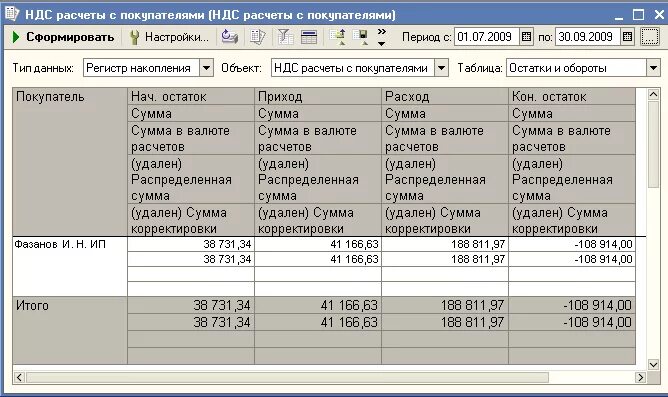This screenshot has height=397, width=668.
Task: Click the period selection ellipsis button
Action: pos(650,37)
